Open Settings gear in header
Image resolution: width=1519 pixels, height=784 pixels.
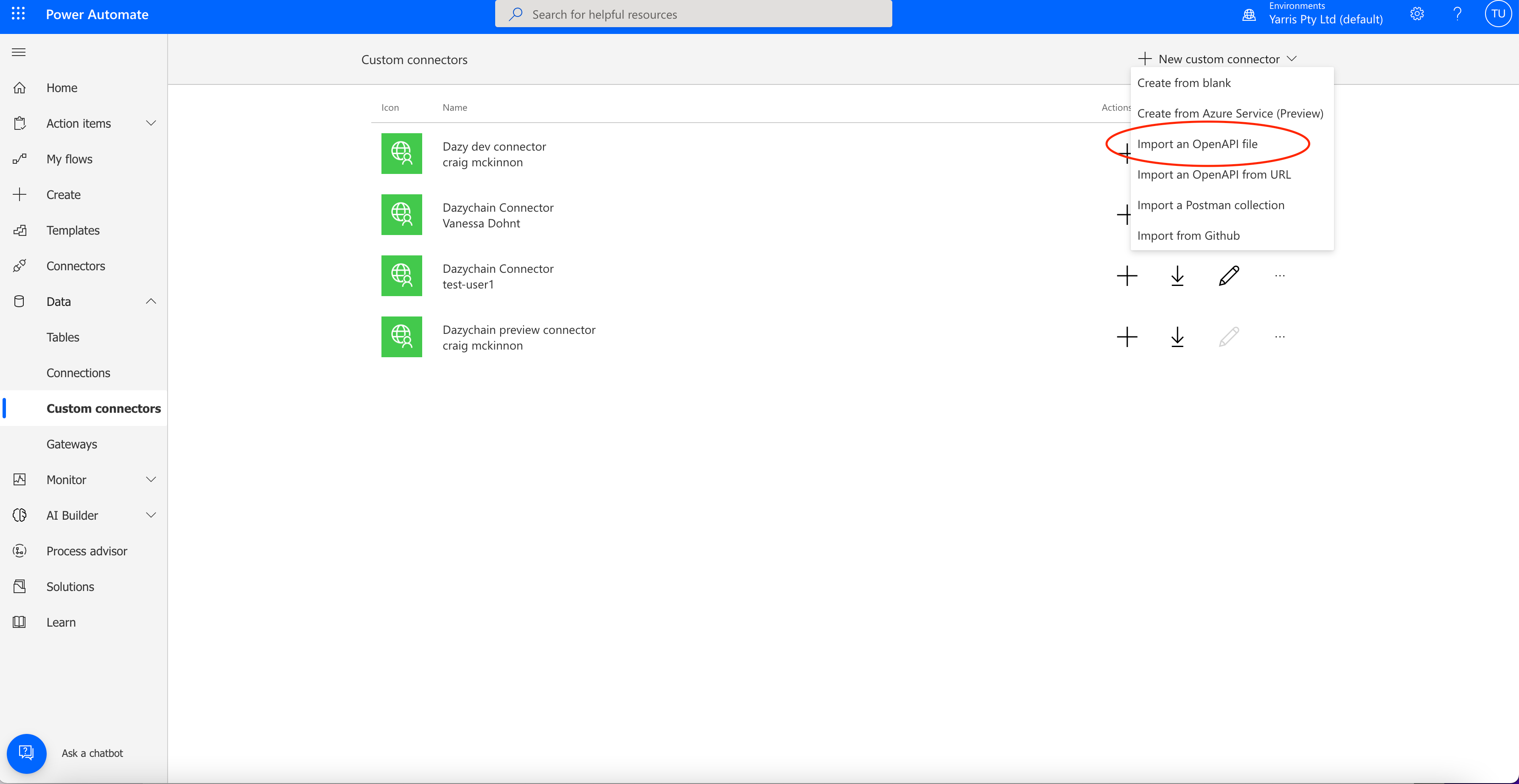[1417, 14]
